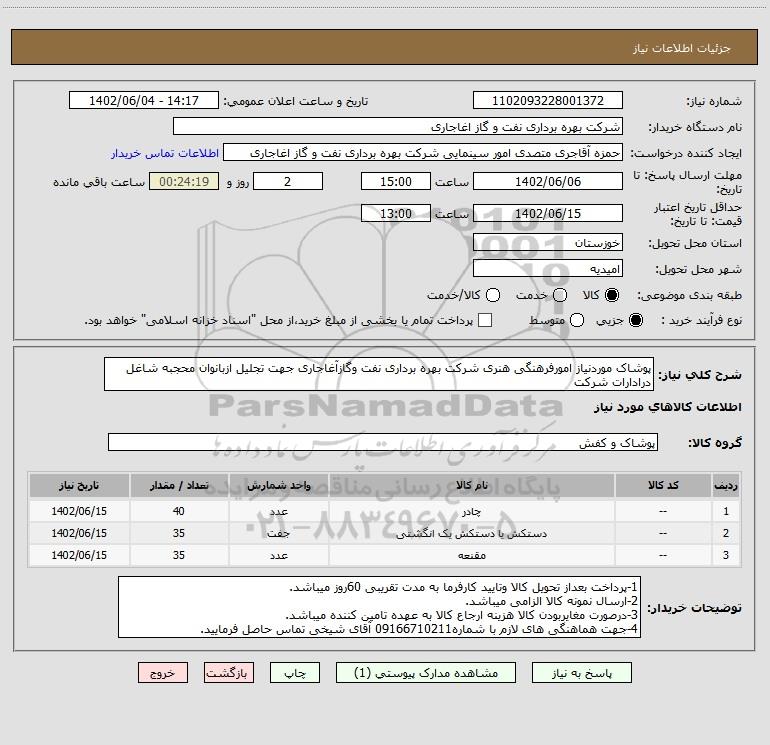Click the general description text box

click(x=379, y=374)
